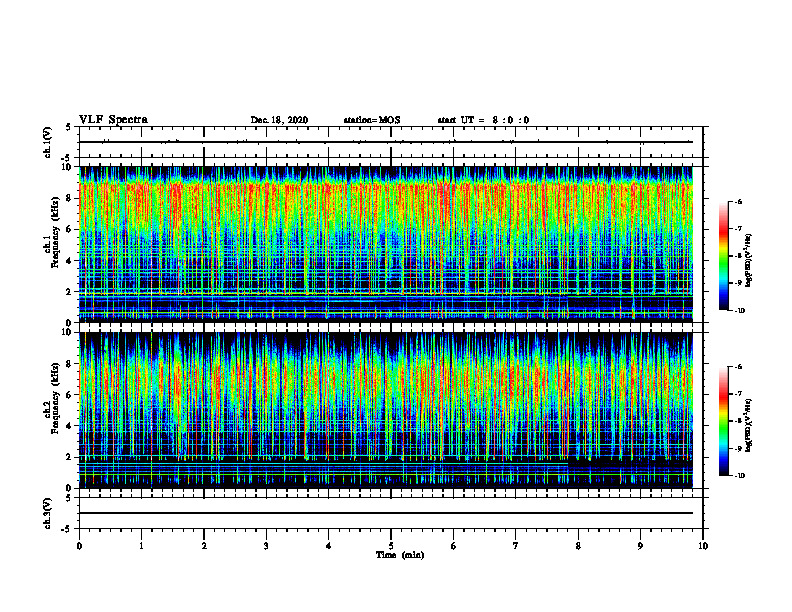Click the "ch.3(V)" axis label

(x=47, y=513)
